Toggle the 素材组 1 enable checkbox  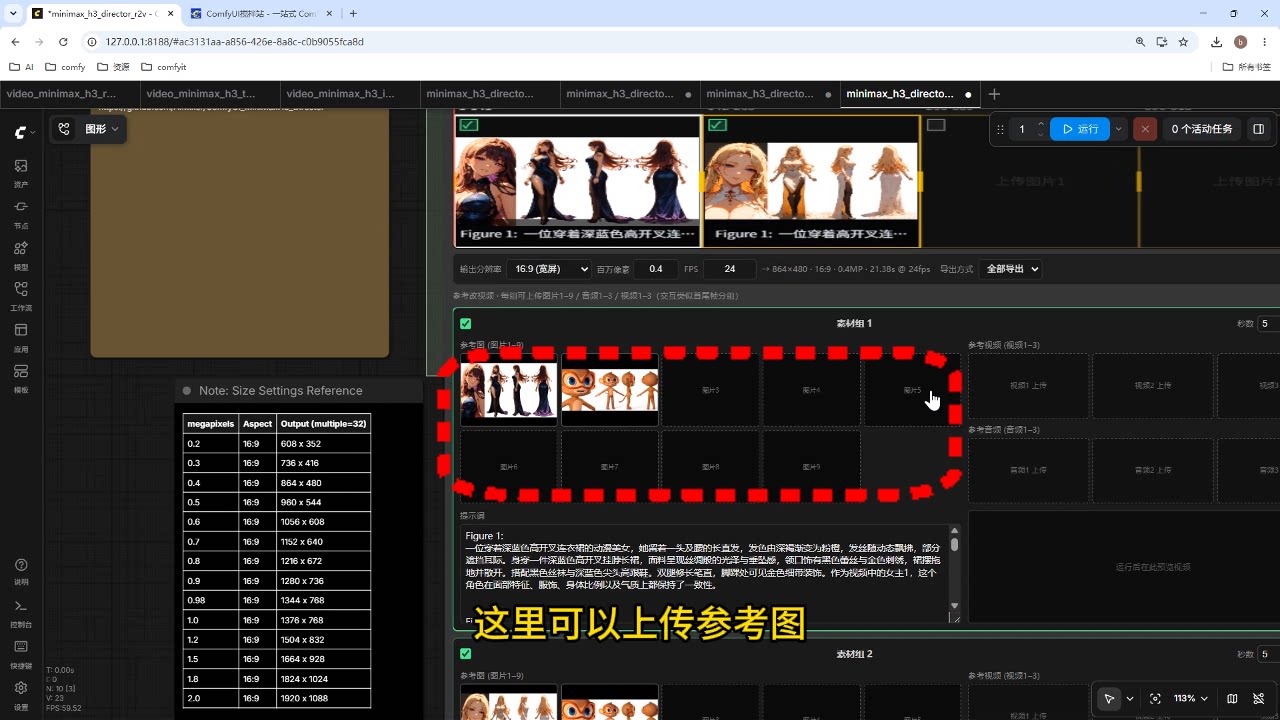pos(465,323)
